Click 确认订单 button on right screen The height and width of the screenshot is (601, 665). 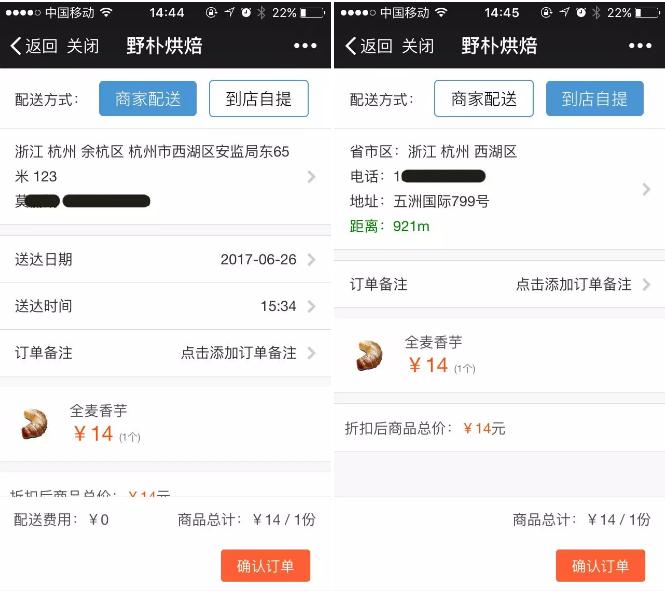point(601,566)
